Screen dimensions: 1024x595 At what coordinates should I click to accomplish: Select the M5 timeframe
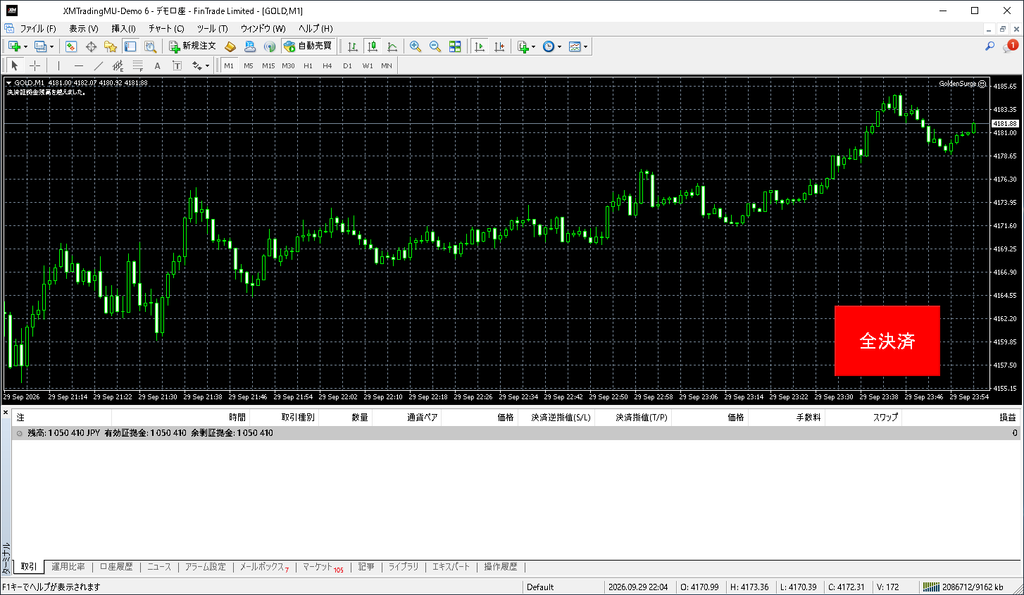[x=248, y=65]
